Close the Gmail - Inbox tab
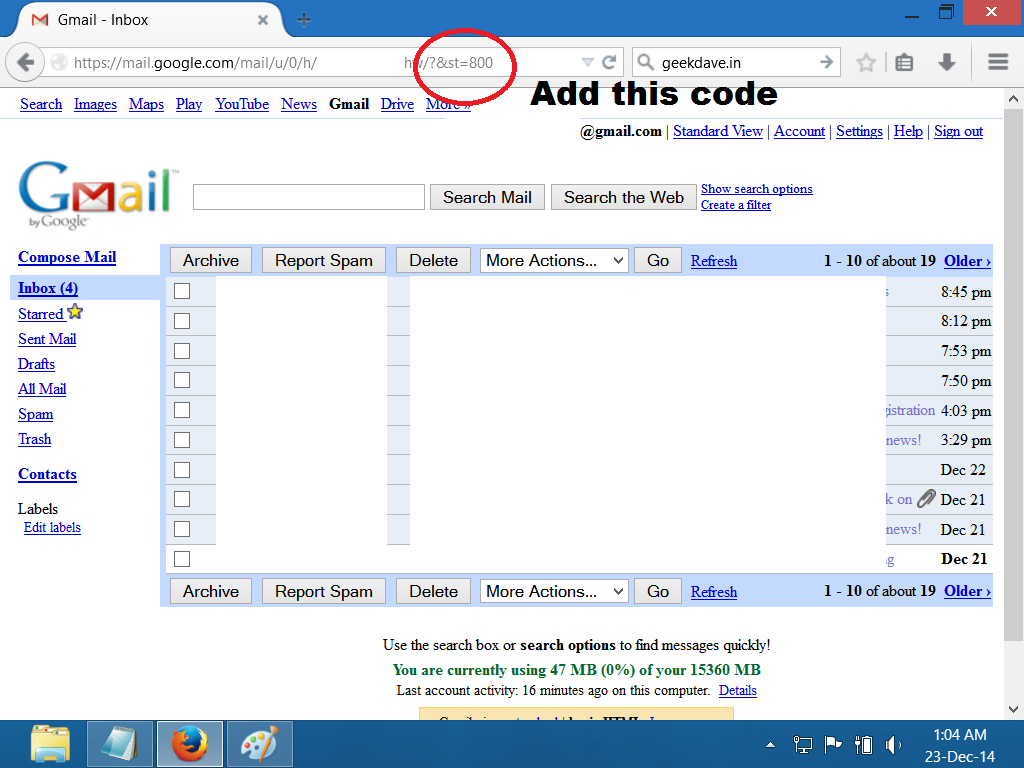This screenshot has height=768, width=1024. click(263, 20)
